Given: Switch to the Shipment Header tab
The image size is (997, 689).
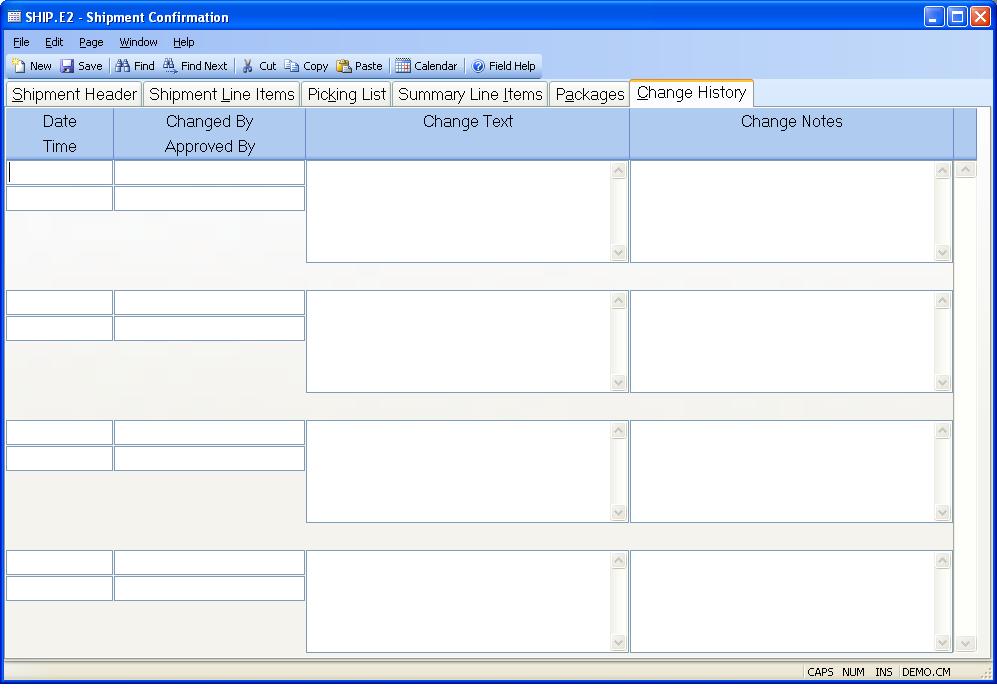Looking at the screenshot, I should click(x=74, y=94).
